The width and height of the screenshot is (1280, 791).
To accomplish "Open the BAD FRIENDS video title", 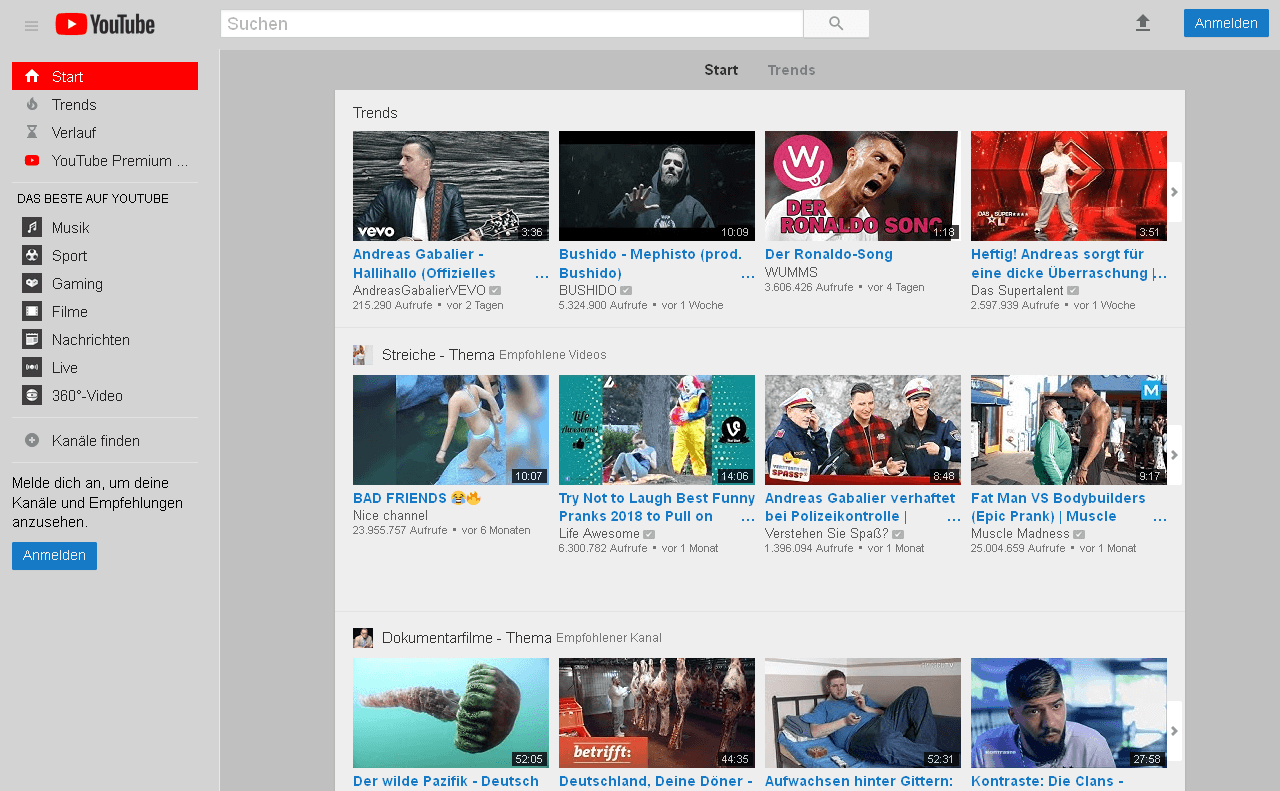I will pyautogui.click(x=417, y=498).
